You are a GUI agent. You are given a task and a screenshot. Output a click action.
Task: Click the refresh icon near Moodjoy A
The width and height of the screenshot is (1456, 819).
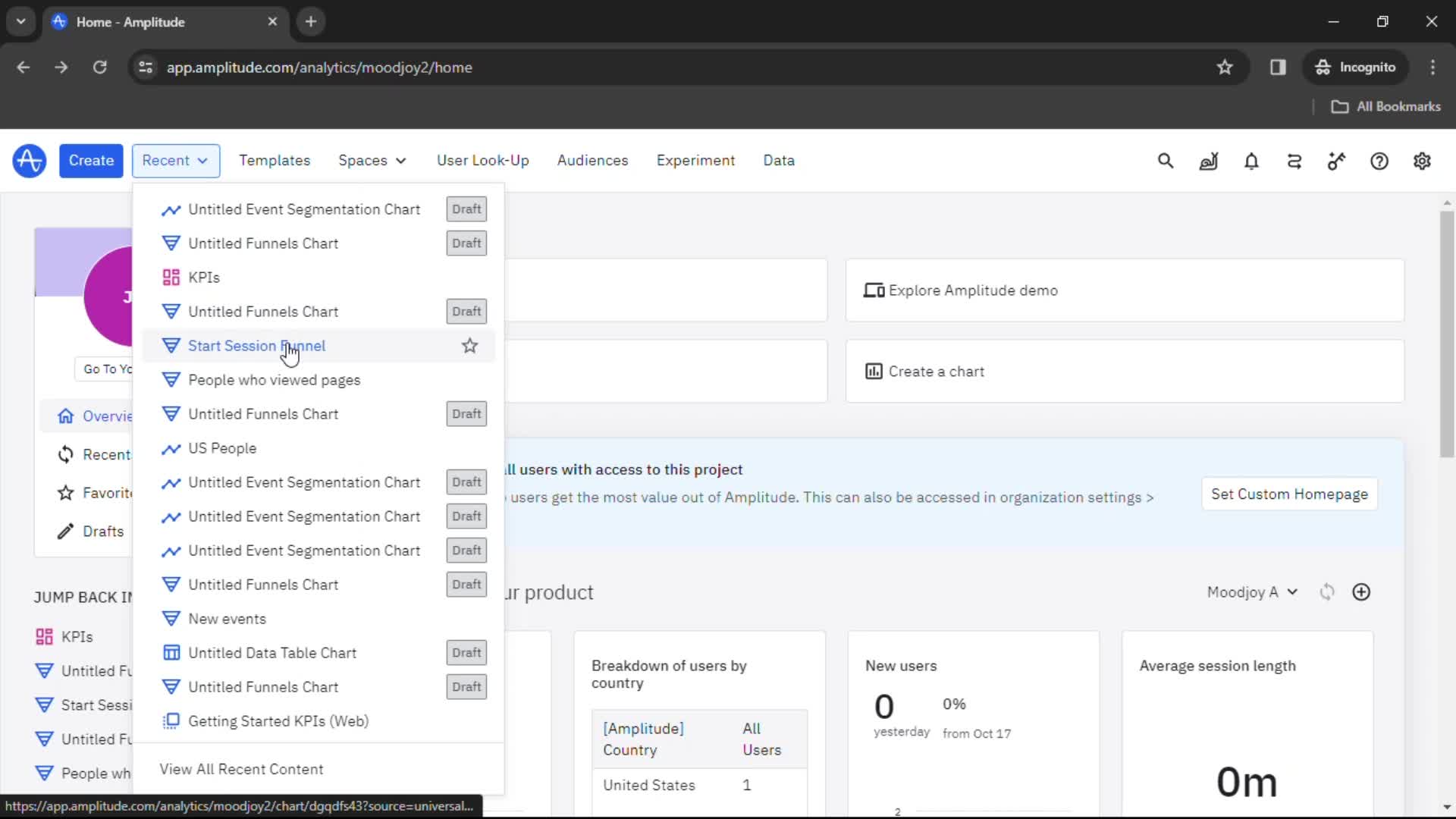tap(1327, 592)
